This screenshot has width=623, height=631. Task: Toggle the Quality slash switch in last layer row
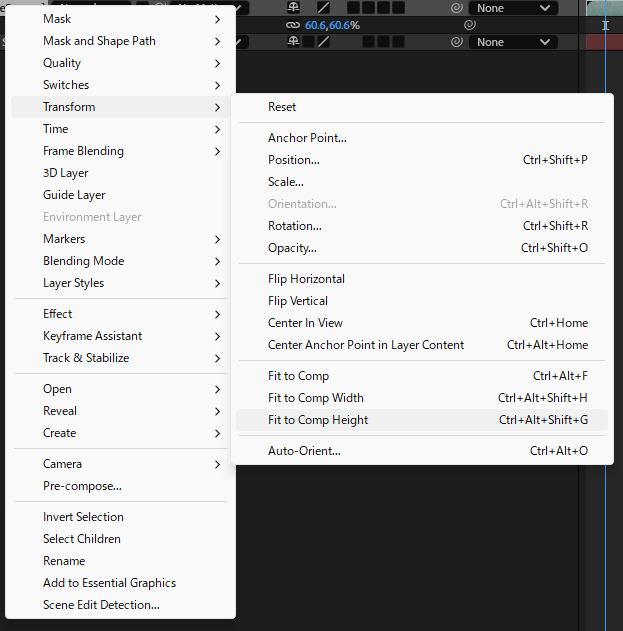coord(324,41)
